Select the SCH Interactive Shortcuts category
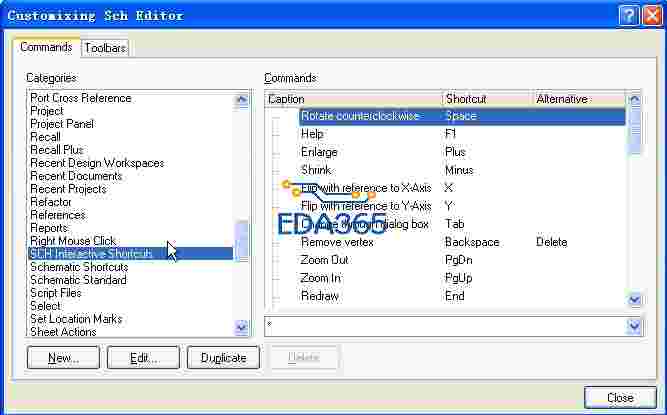 coord(131,253)
